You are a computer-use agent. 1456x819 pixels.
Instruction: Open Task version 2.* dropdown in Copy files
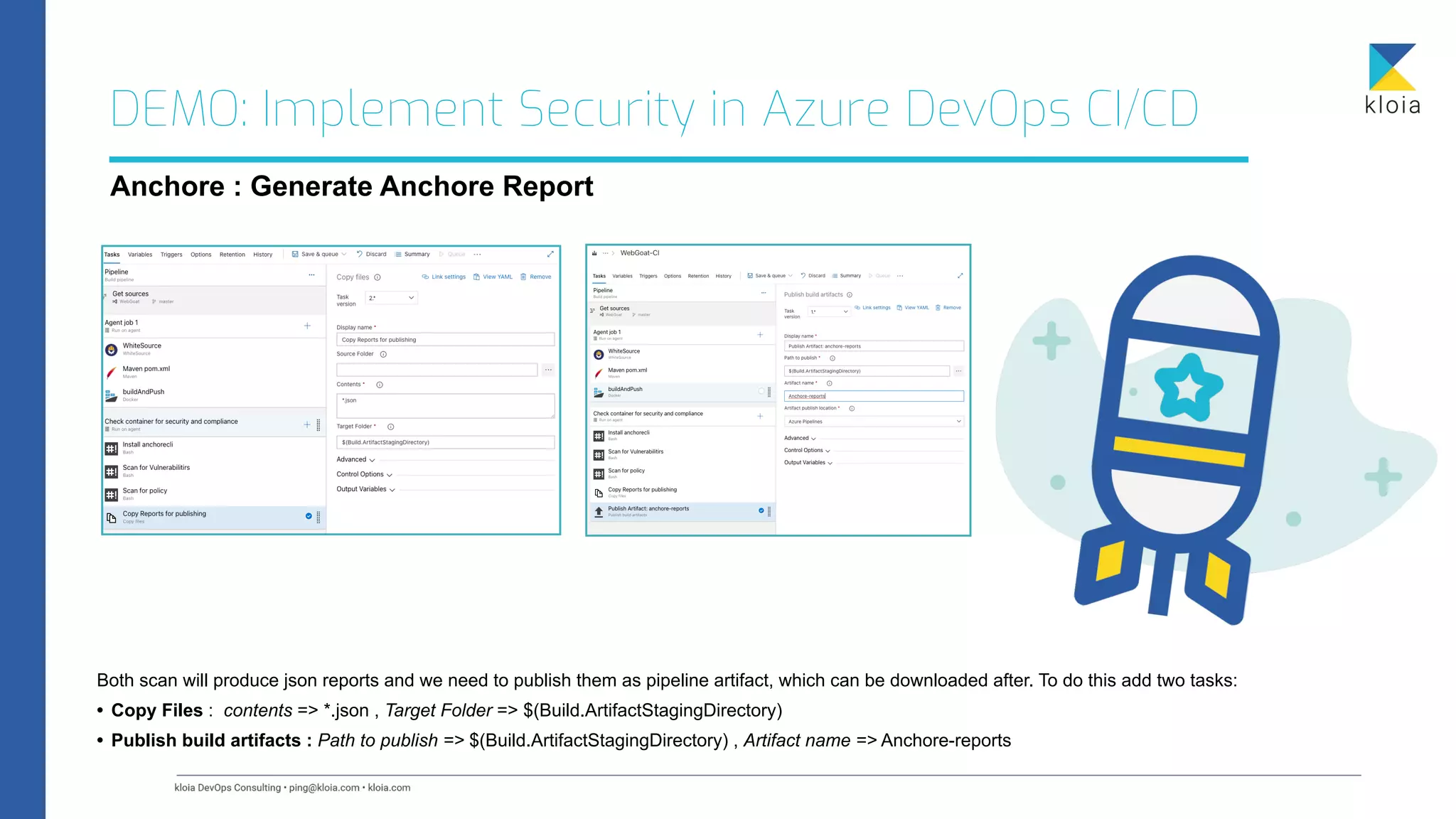(x=391, y=298)
